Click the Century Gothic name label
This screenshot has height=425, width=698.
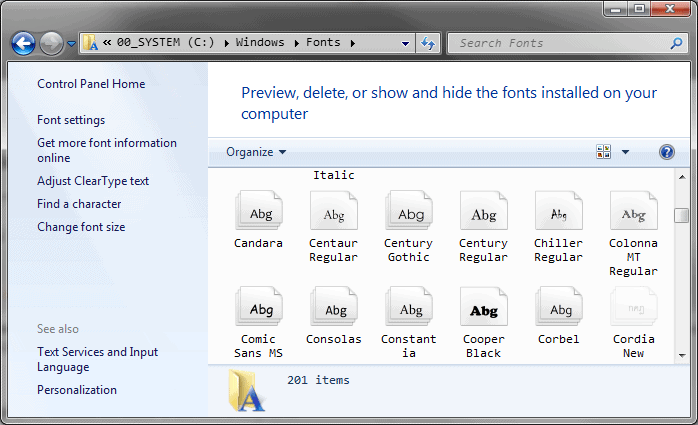coord(408,250)
